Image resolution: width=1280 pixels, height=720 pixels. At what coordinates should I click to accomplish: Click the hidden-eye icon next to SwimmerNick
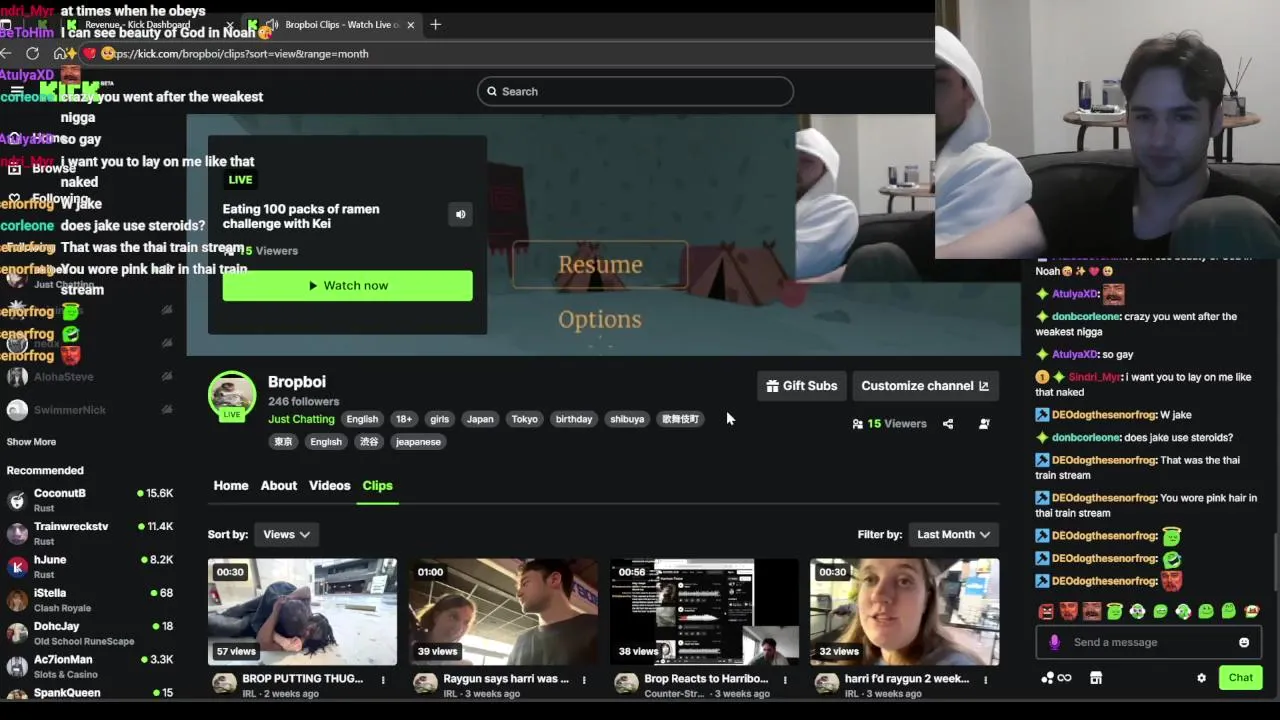167,410
